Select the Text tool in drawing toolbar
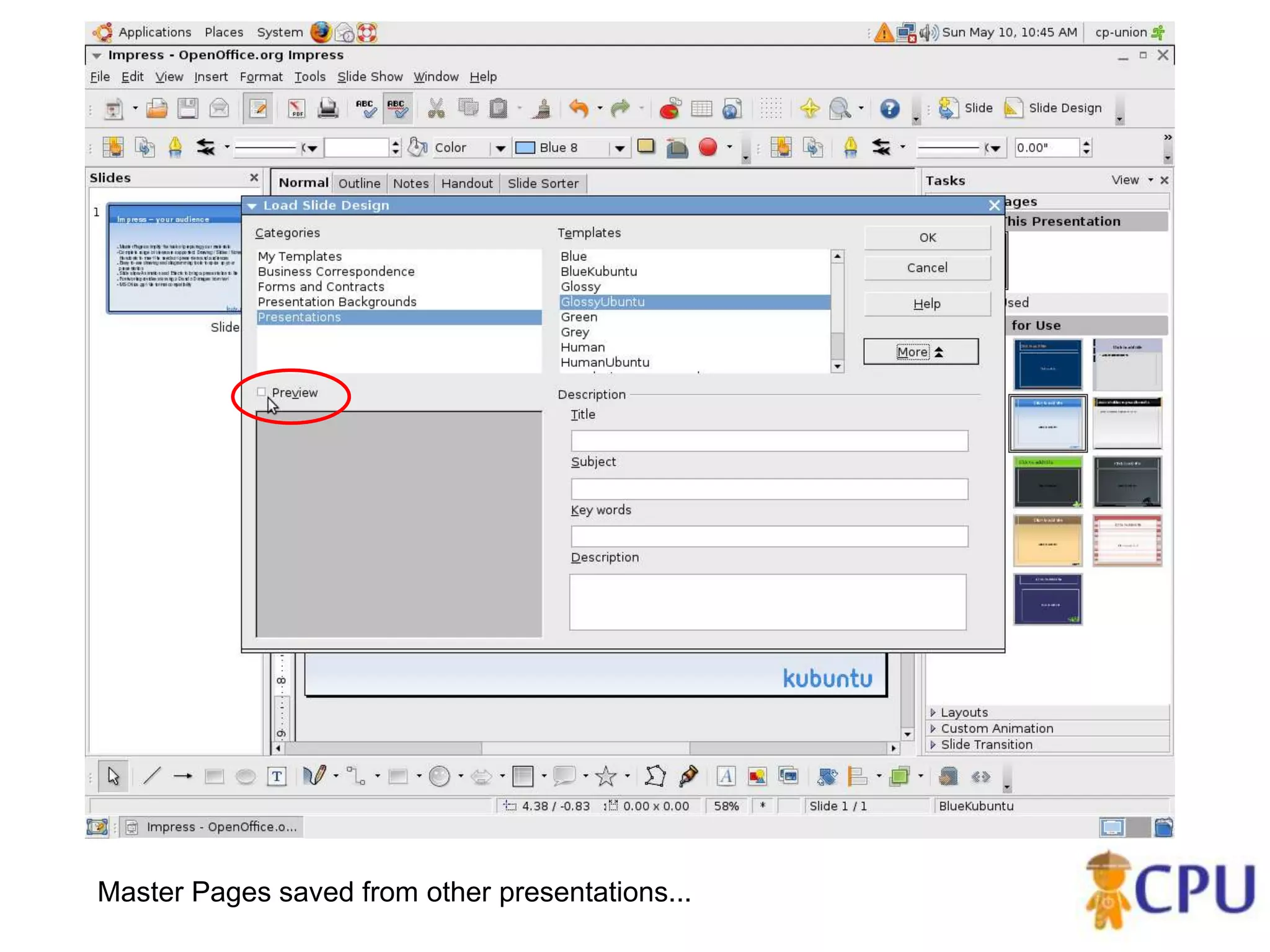 point(277,776)
